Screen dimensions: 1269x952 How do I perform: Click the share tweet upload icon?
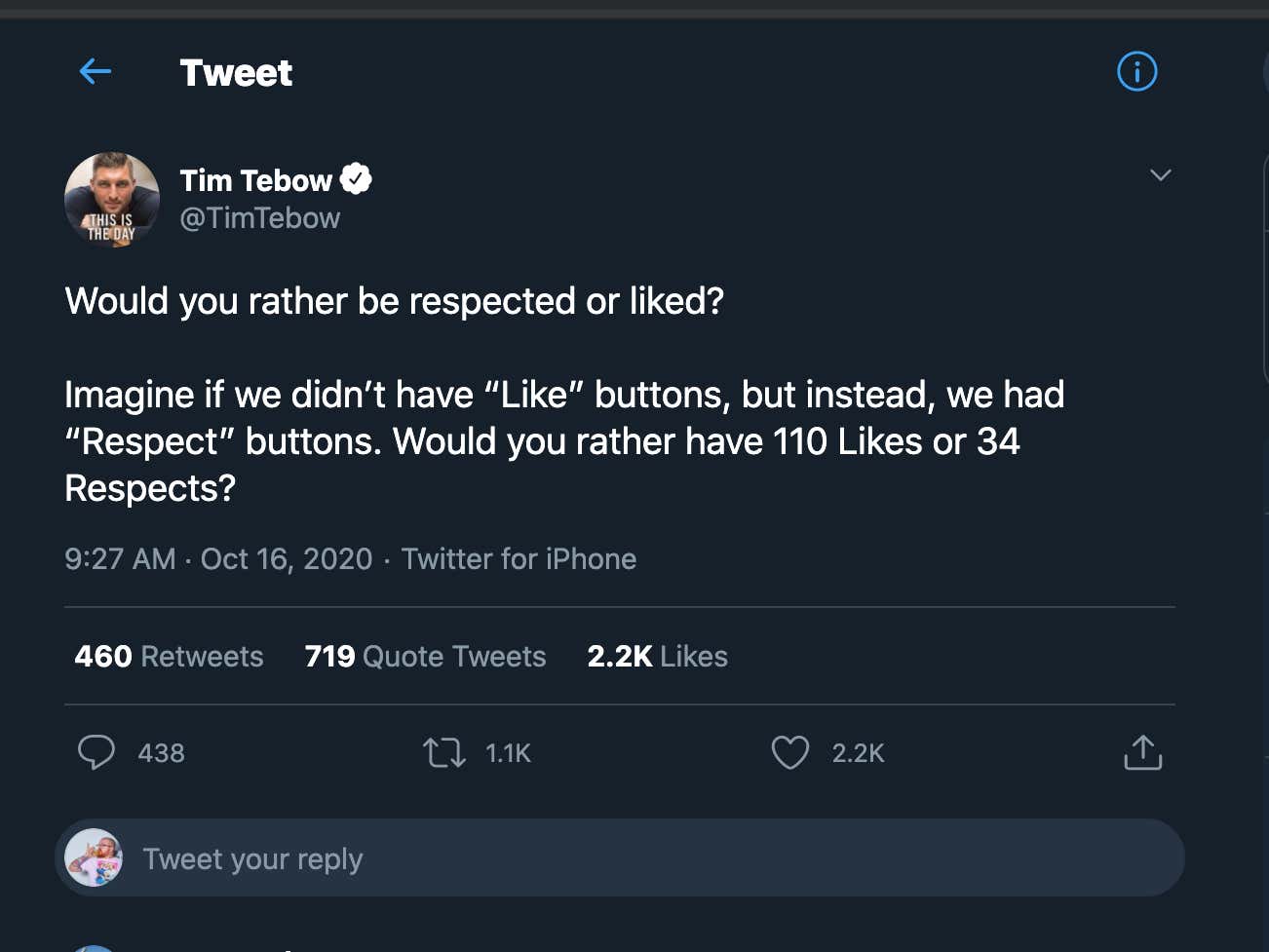pyautogui.click(x=1142, y=752)
